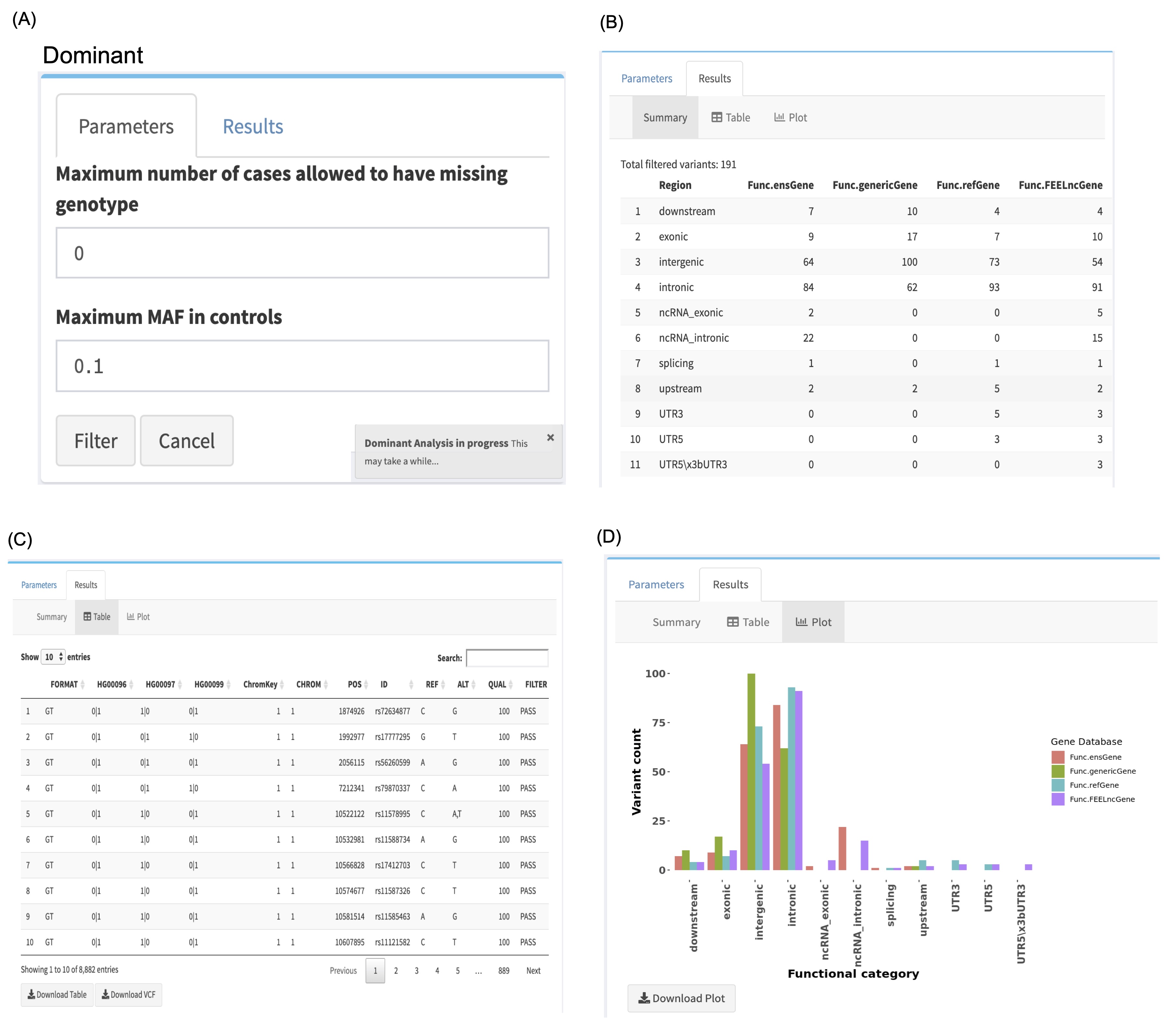
Task: Click the Func.FEELncGene legend color swatch
Action: [x=1058, y=799]
